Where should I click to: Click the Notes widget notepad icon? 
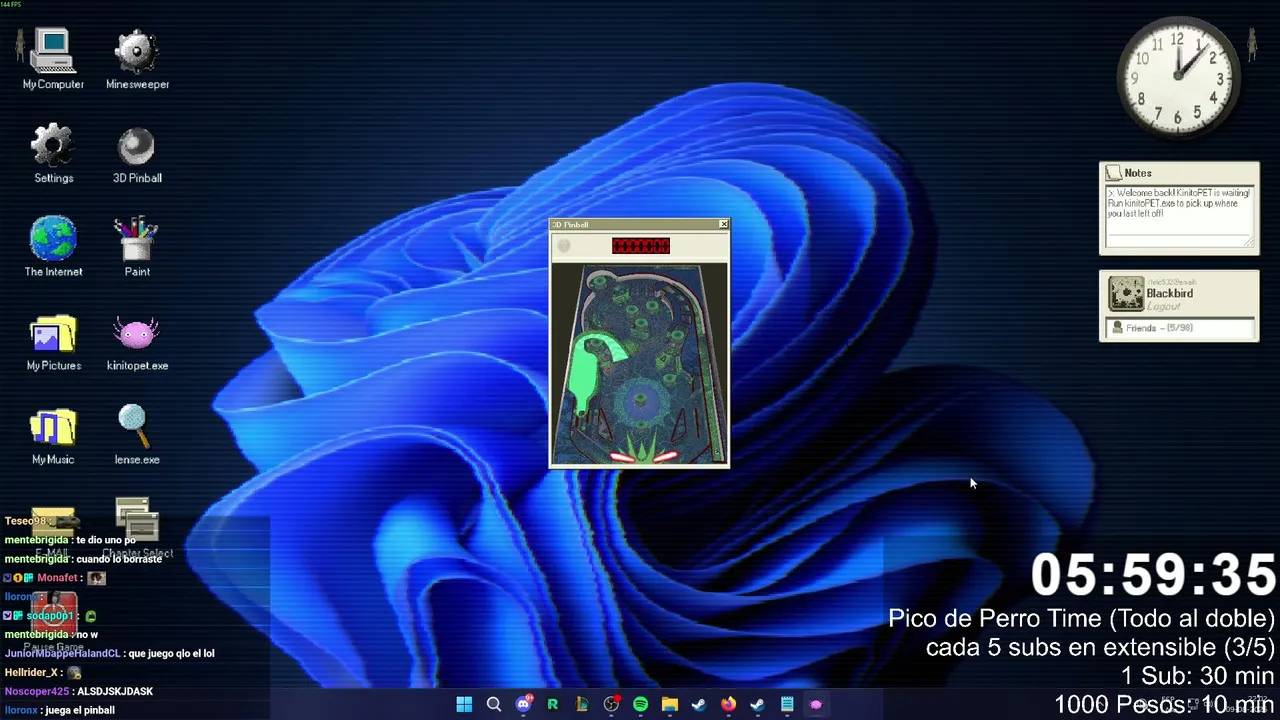1113,173
